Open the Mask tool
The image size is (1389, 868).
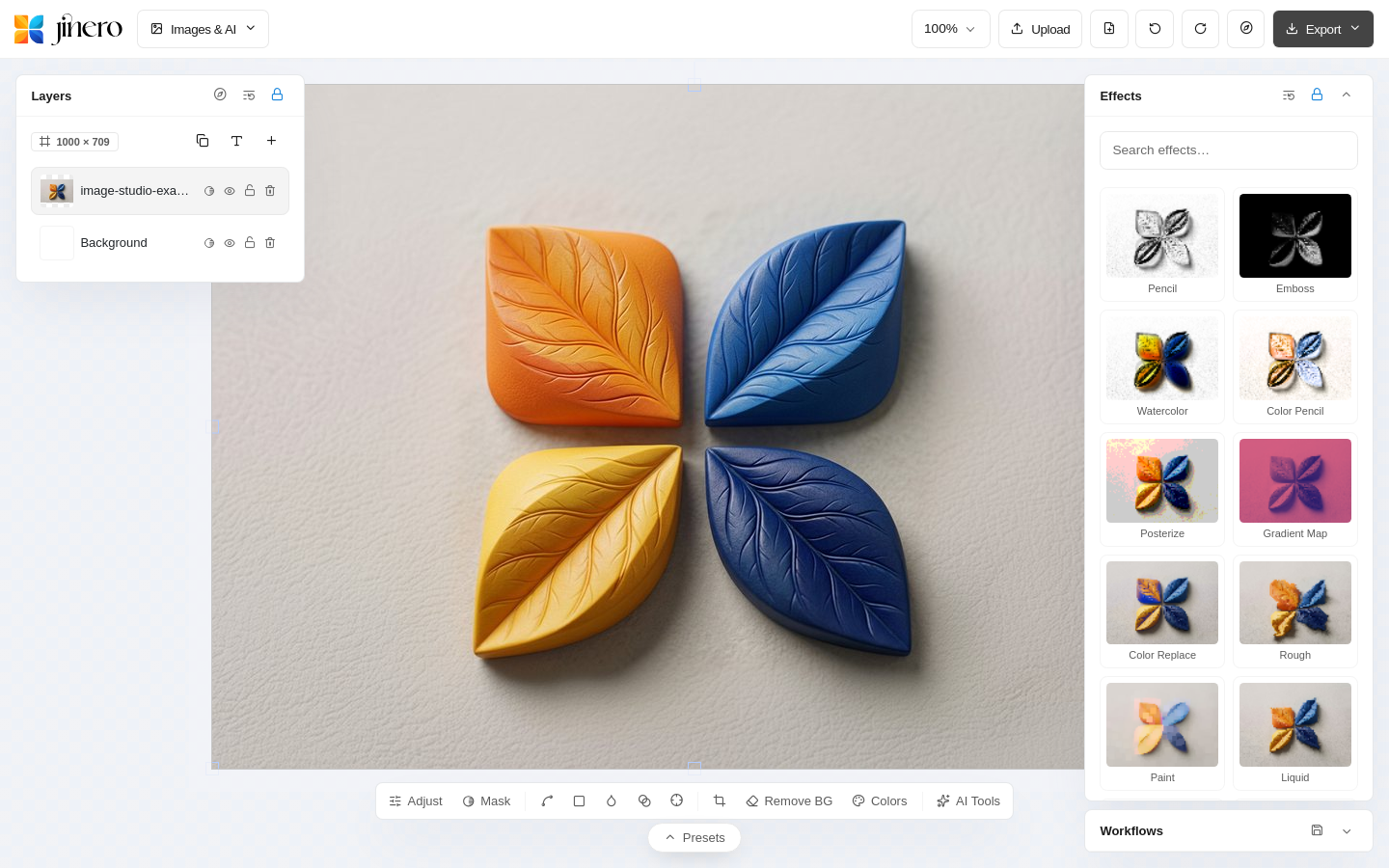coord(487,801)
